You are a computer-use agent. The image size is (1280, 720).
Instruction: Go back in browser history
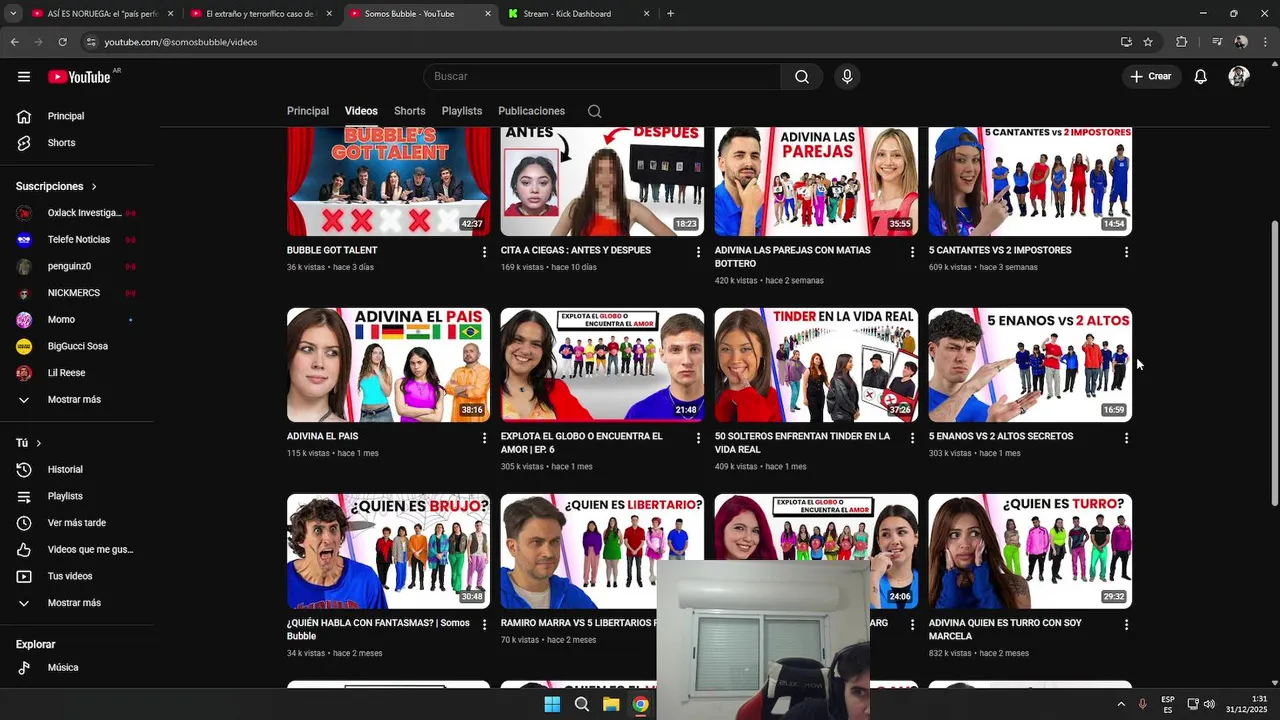click(x=14, y=42)
